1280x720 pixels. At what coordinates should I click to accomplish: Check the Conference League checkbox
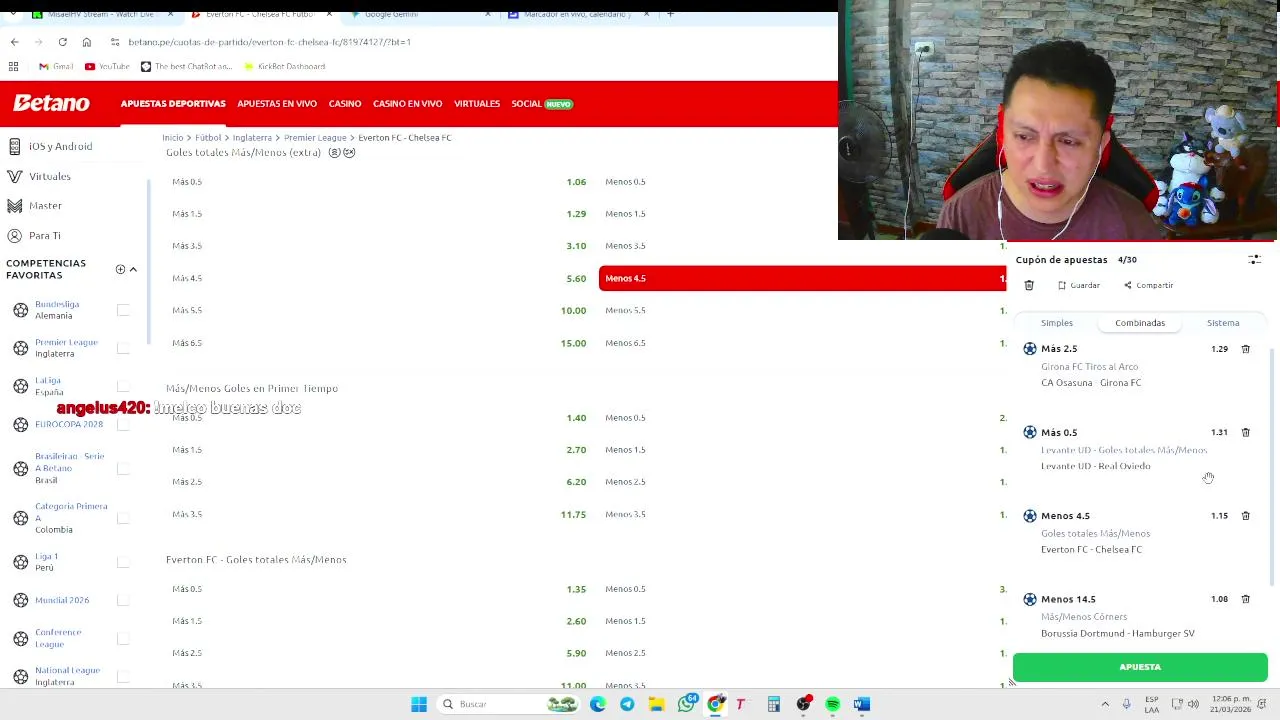[123, 638]
